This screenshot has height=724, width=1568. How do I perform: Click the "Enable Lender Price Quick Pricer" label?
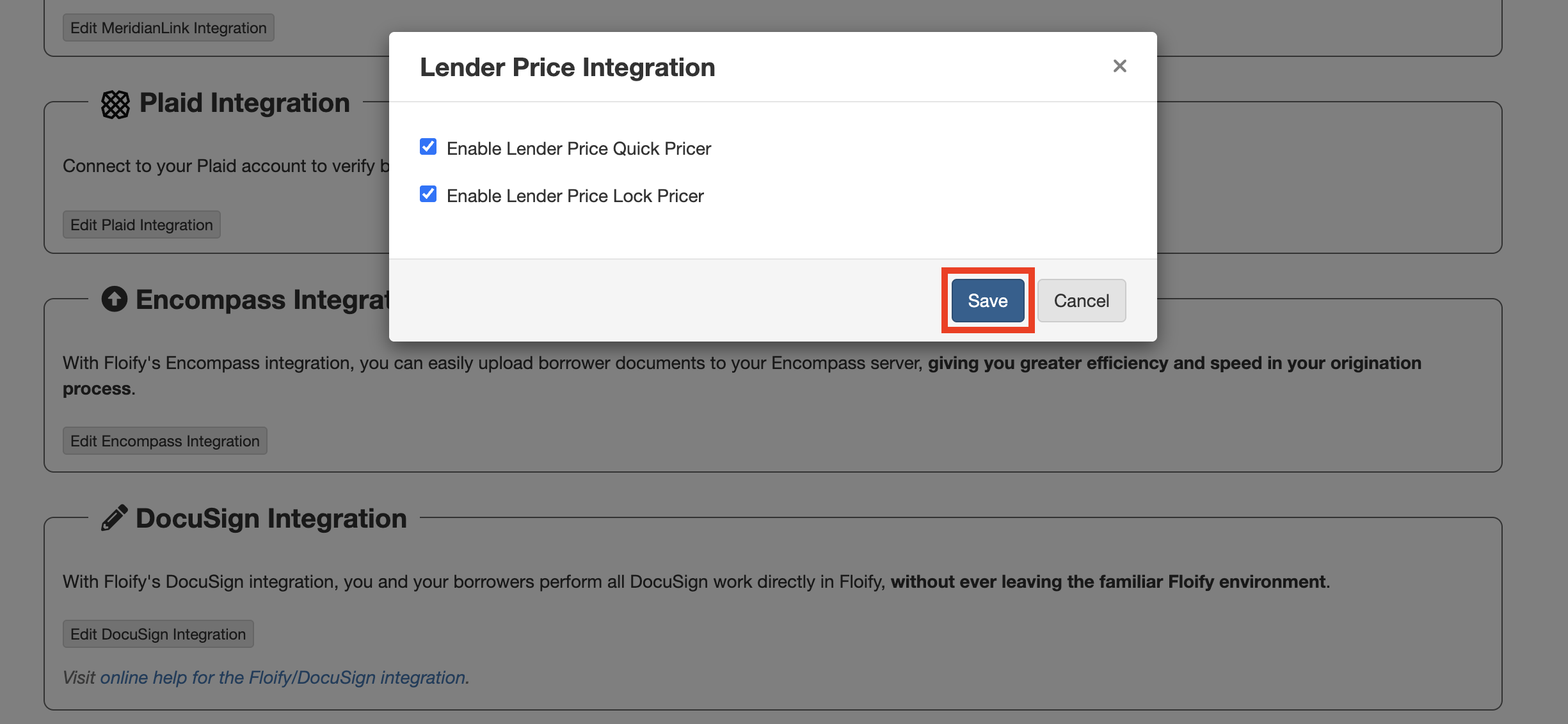tap(579, 148)
